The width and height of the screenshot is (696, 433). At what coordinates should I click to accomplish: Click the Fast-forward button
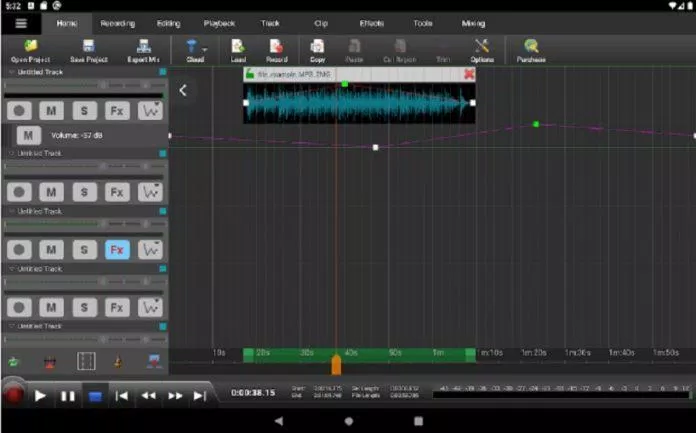pyautogui.click(x=175, y=395)
